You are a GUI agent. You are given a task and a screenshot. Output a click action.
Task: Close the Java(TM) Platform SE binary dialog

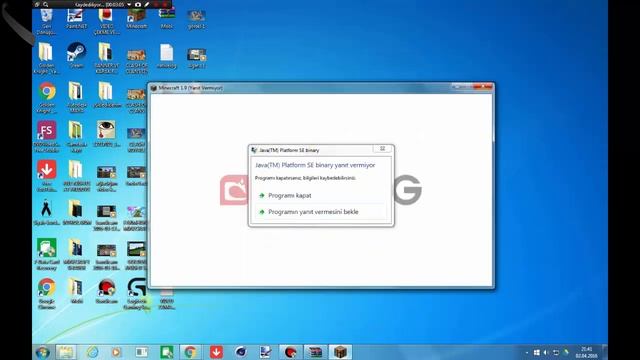click(382, 149)
